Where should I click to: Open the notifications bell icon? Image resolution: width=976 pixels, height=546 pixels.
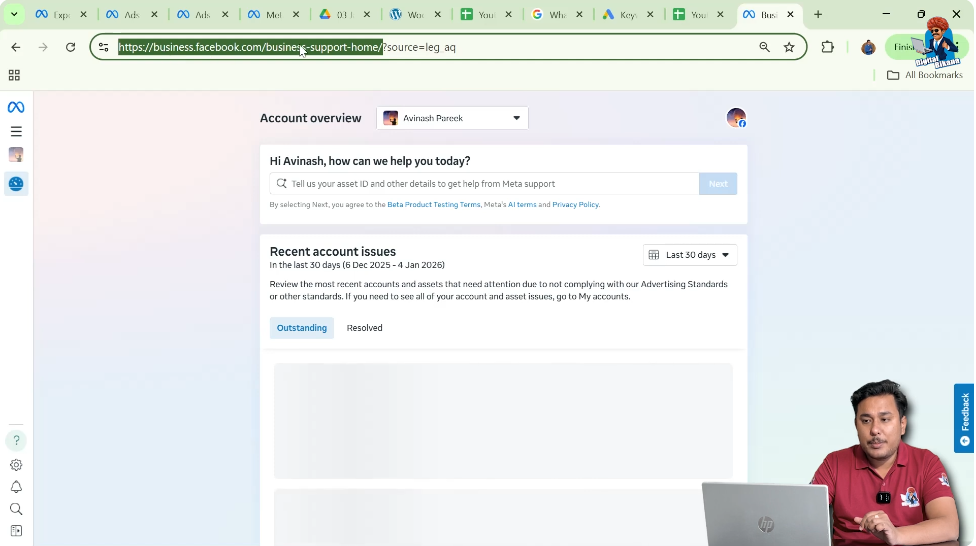coord(16,487)
